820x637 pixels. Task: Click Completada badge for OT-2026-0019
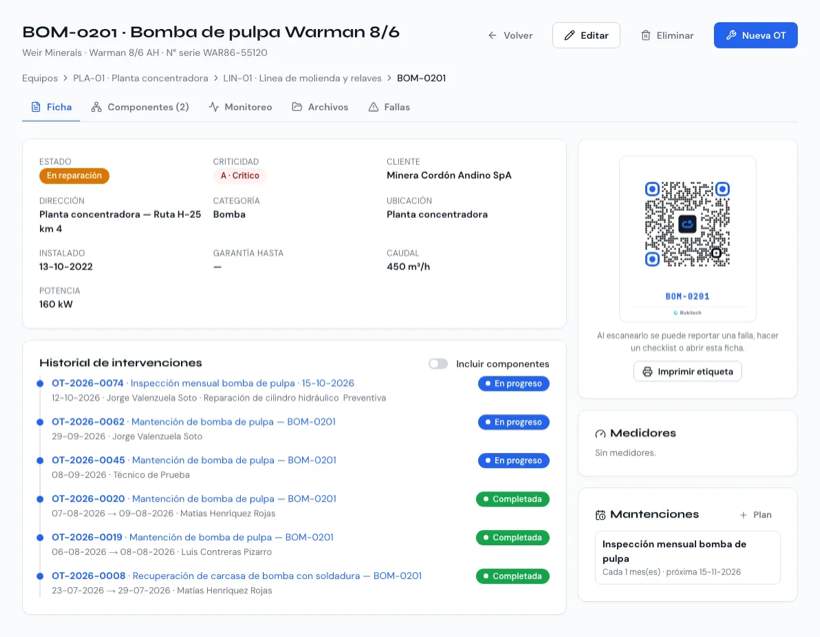[512, 538]
